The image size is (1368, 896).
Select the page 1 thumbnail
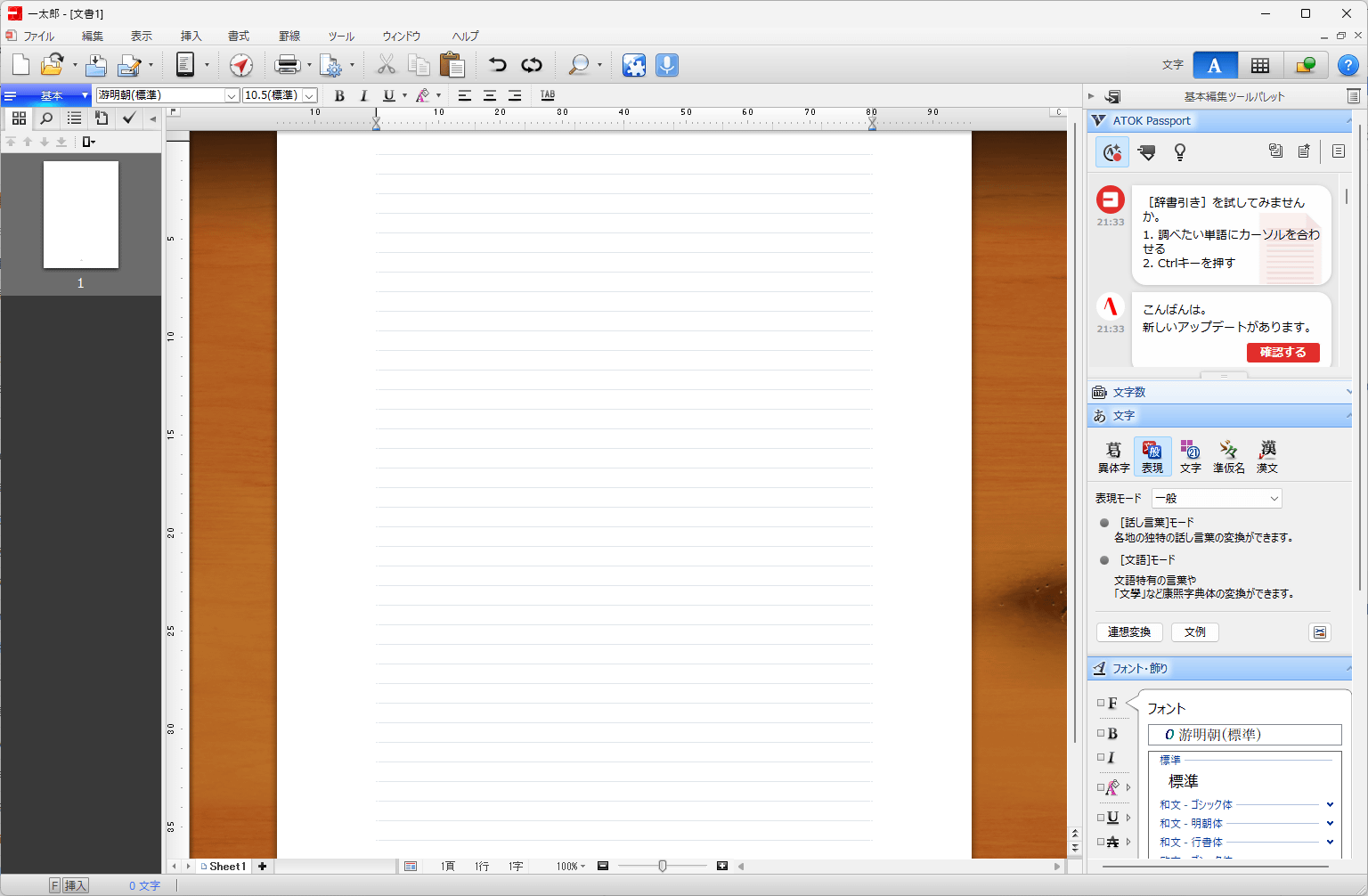[x=81, y=215]
